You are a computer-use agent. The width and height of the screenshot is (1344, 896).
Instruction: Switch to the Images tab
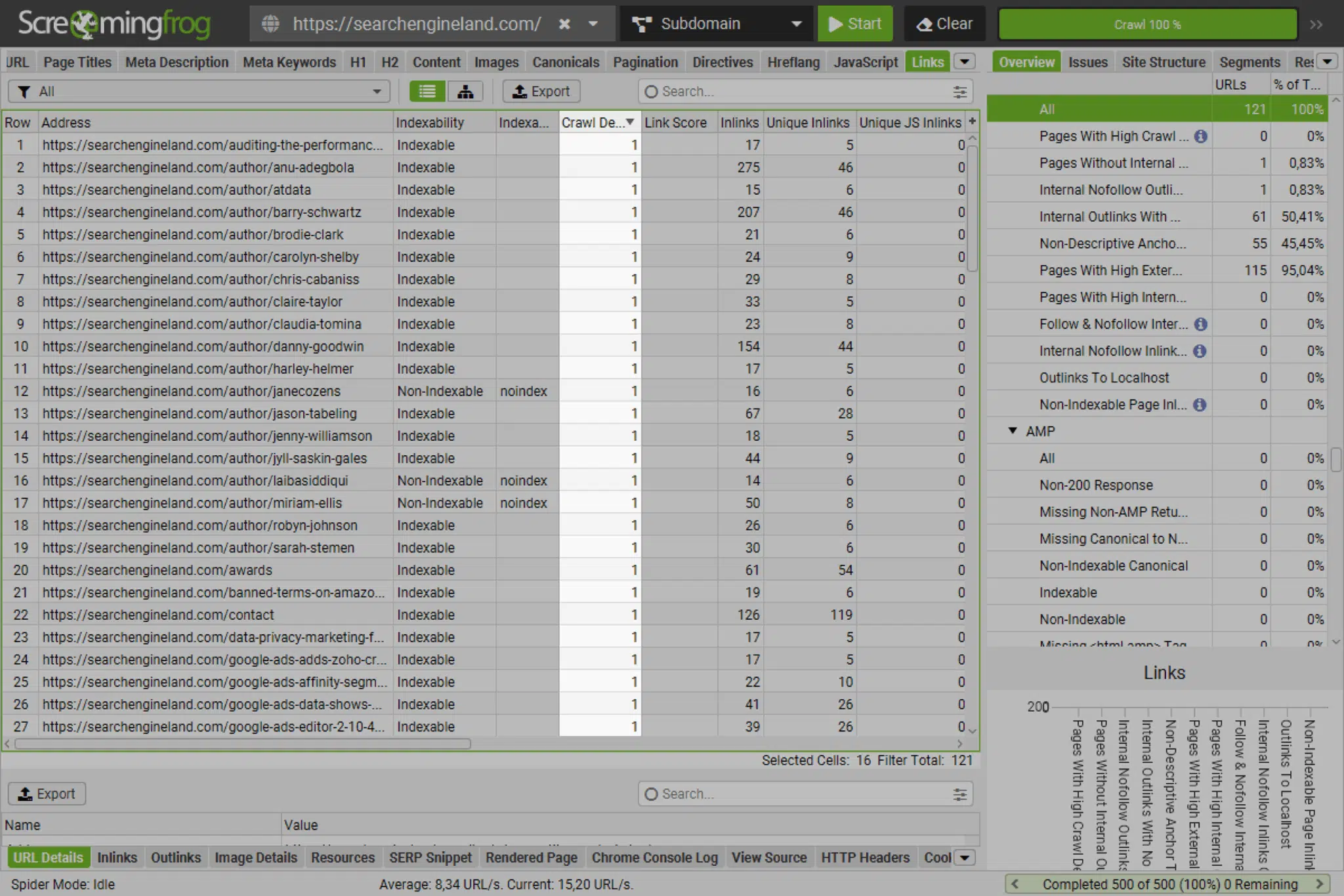point(495,61)
